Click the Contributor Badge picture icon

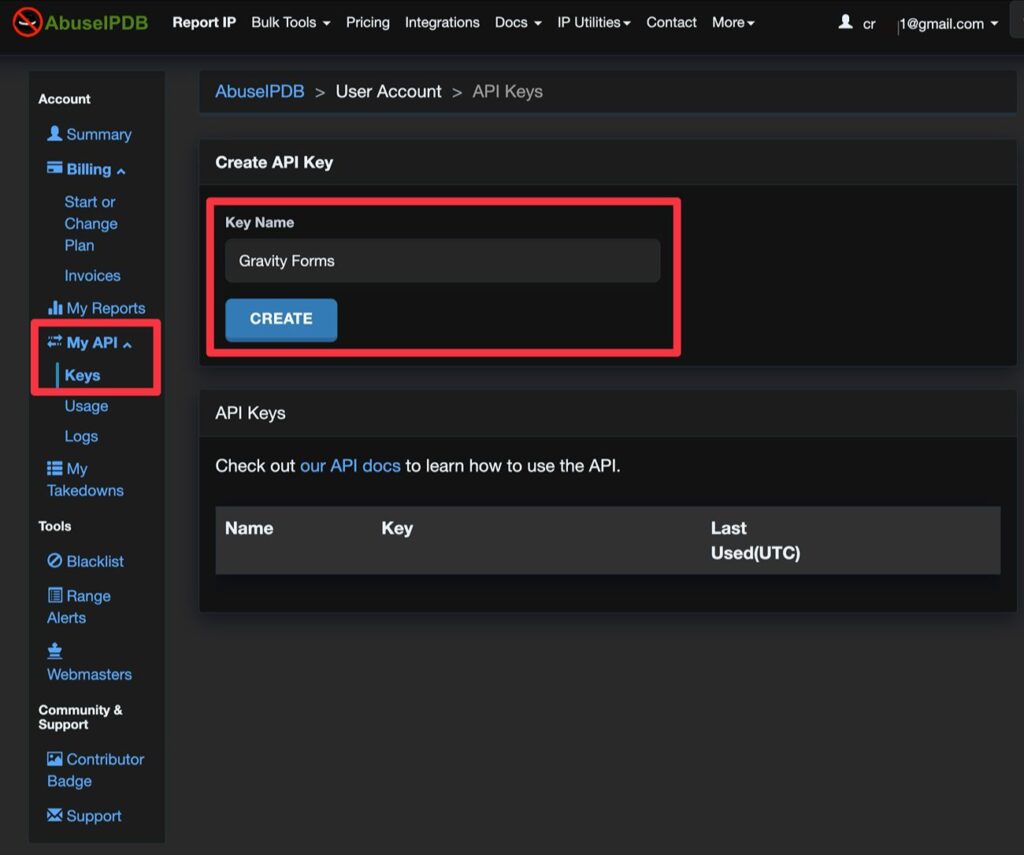click(55, 758)
